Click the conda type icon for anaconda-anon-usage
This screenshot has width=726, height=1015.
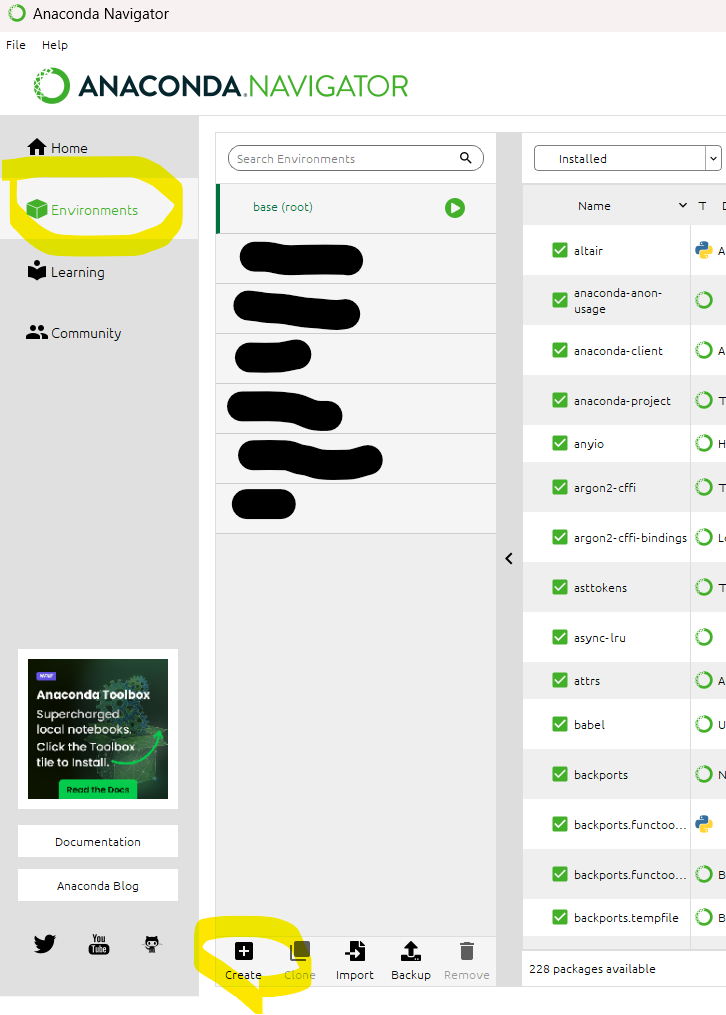click(704, 300)
